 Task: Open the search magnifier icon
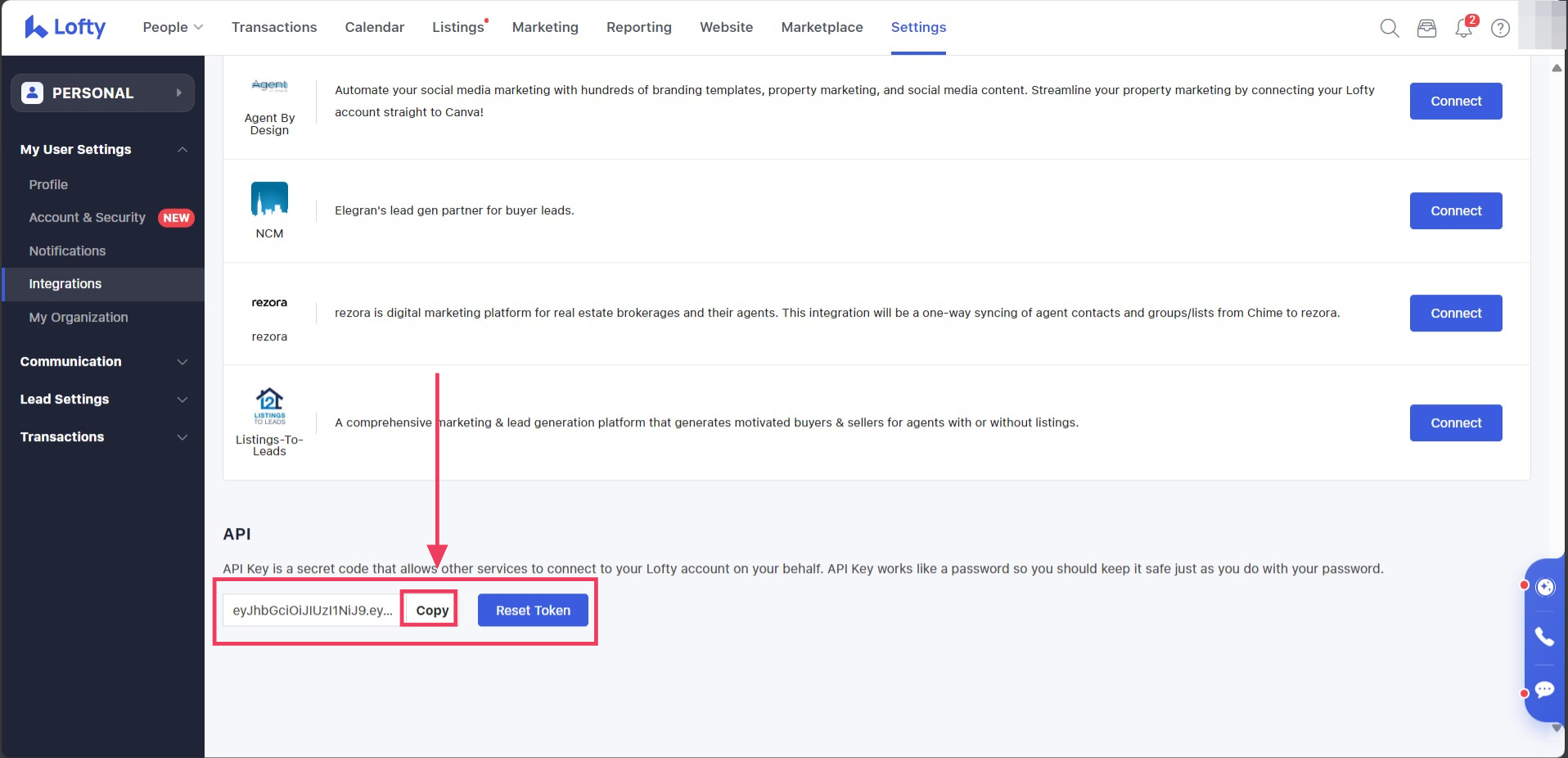point(1389,28)
